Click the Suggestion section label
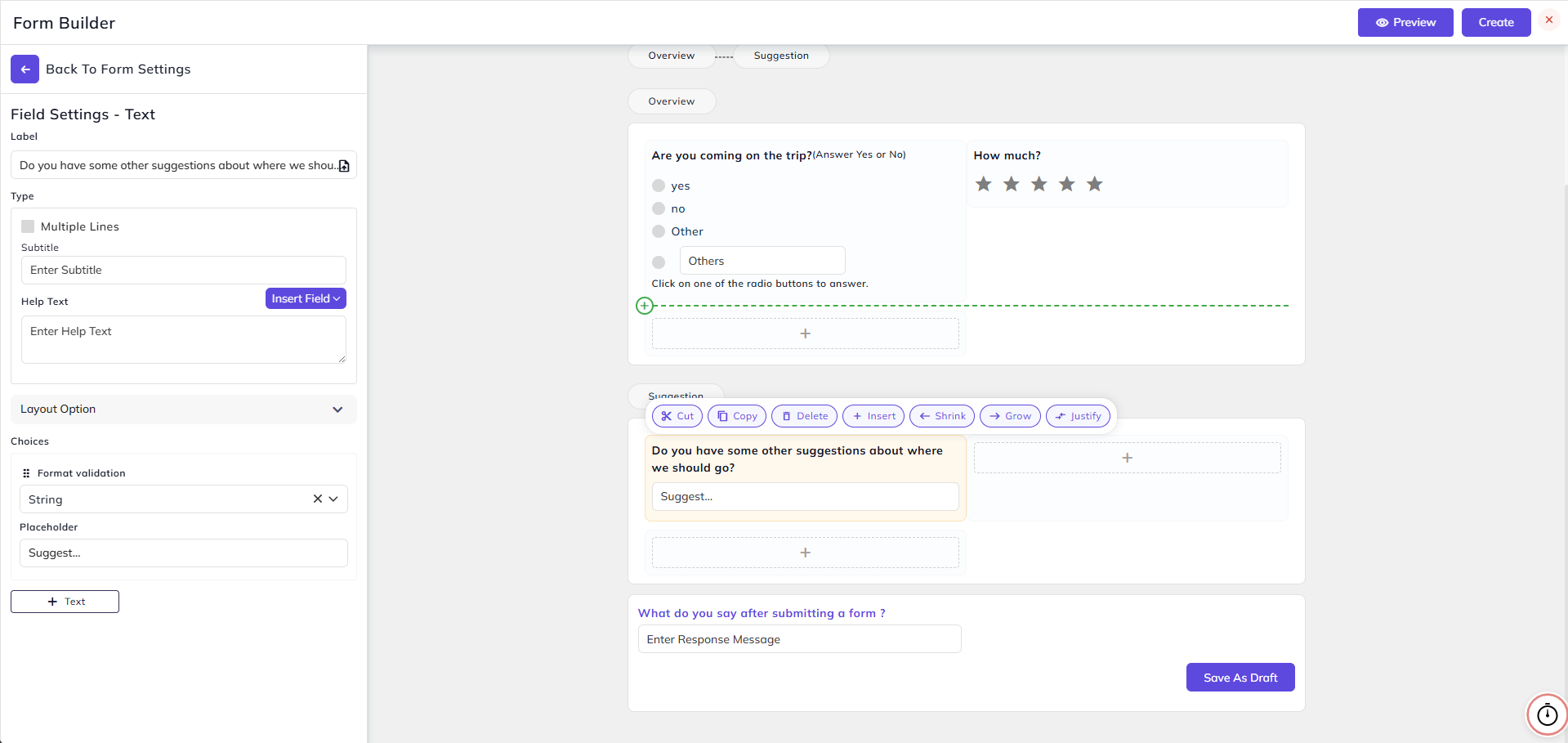Image resolution: width=1568 pixels, height=743 pixels. 676,396
